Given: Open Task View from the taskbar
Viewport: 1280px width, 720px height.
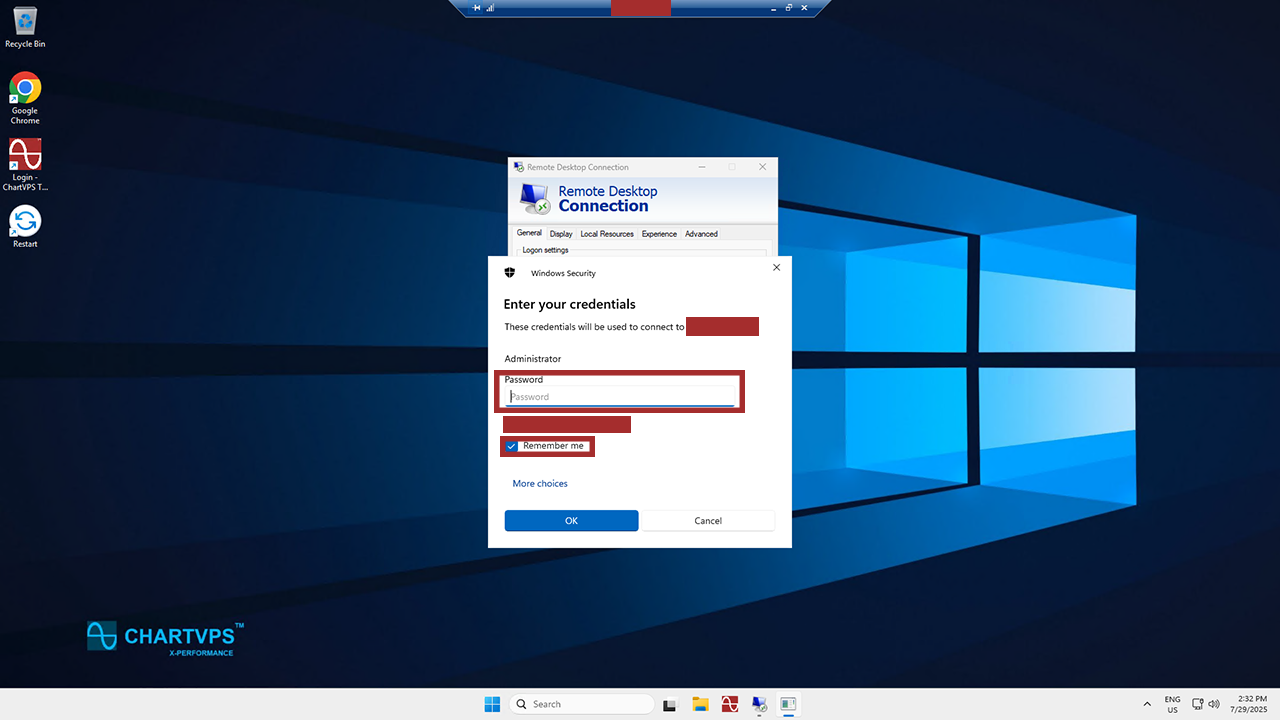Looking at the screenshot, I should [x=670, y=704].
